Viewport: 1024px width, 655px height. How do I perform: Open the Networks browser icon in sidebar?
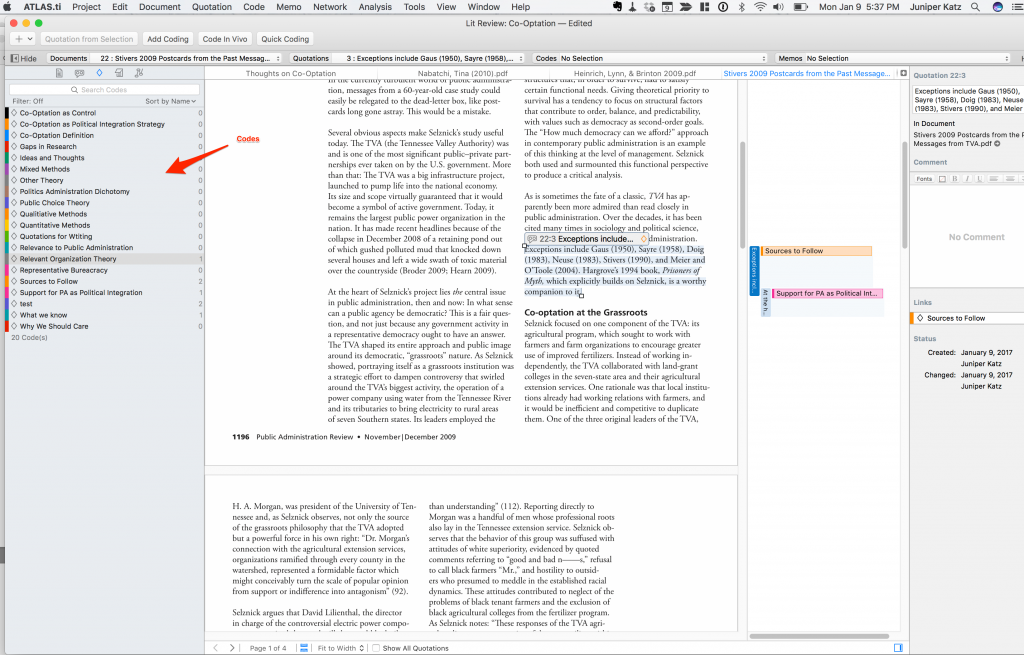139,73
